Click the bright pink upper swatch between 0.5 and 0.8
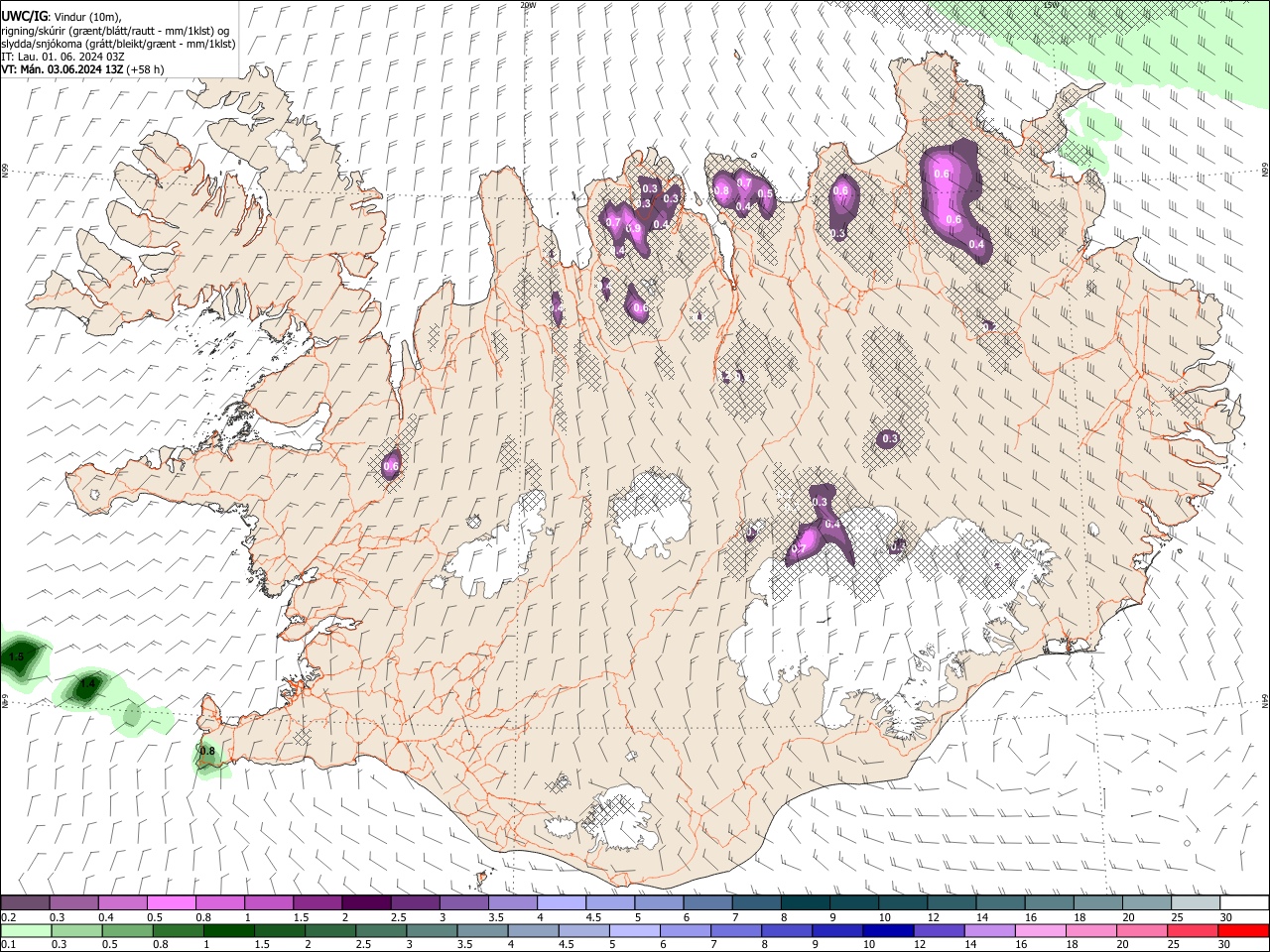The height and width of the screenshot is (952, 1270). 172,902
